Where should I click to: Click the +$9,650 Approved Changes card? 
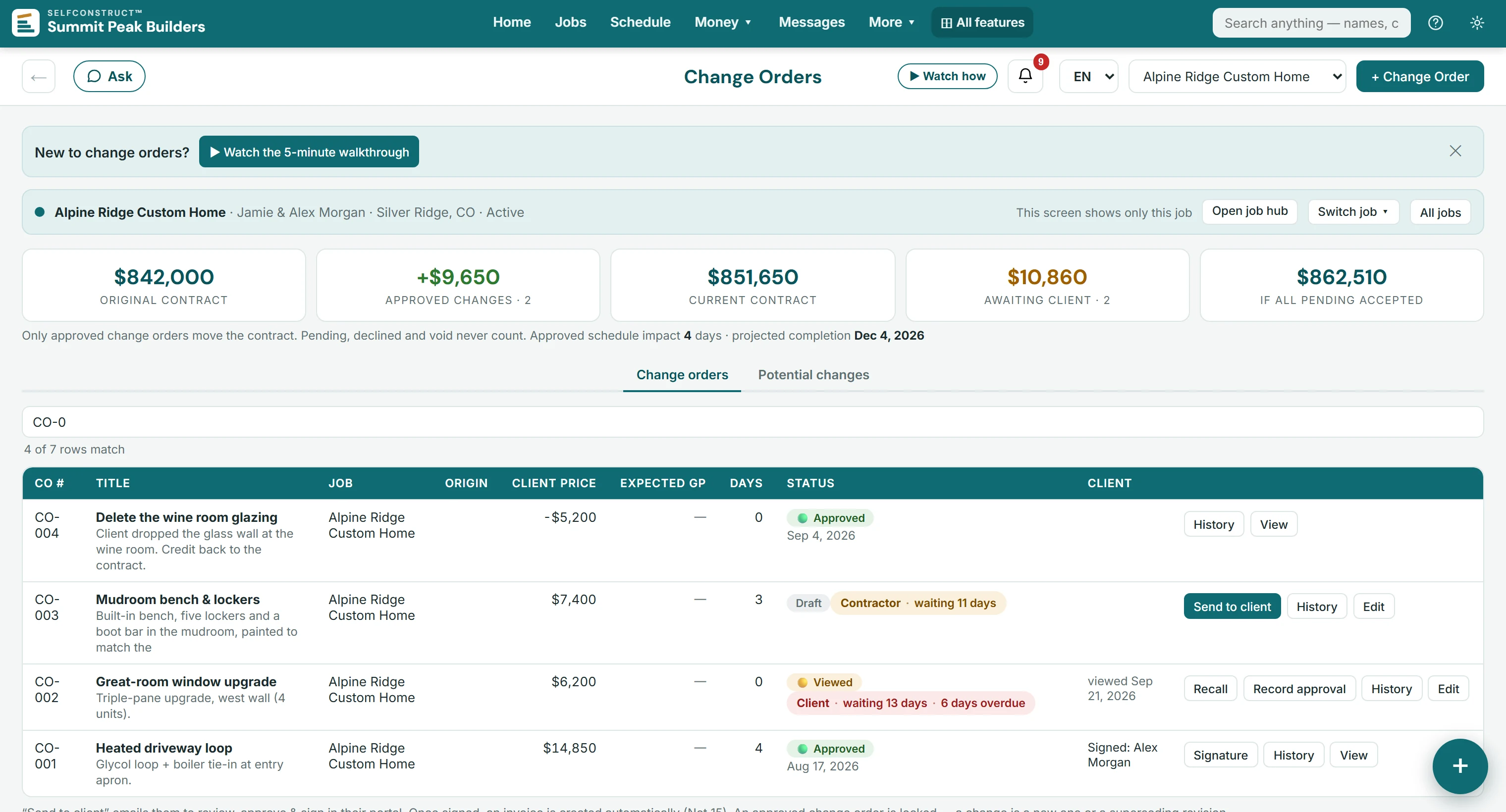click(x=458, y=285)
